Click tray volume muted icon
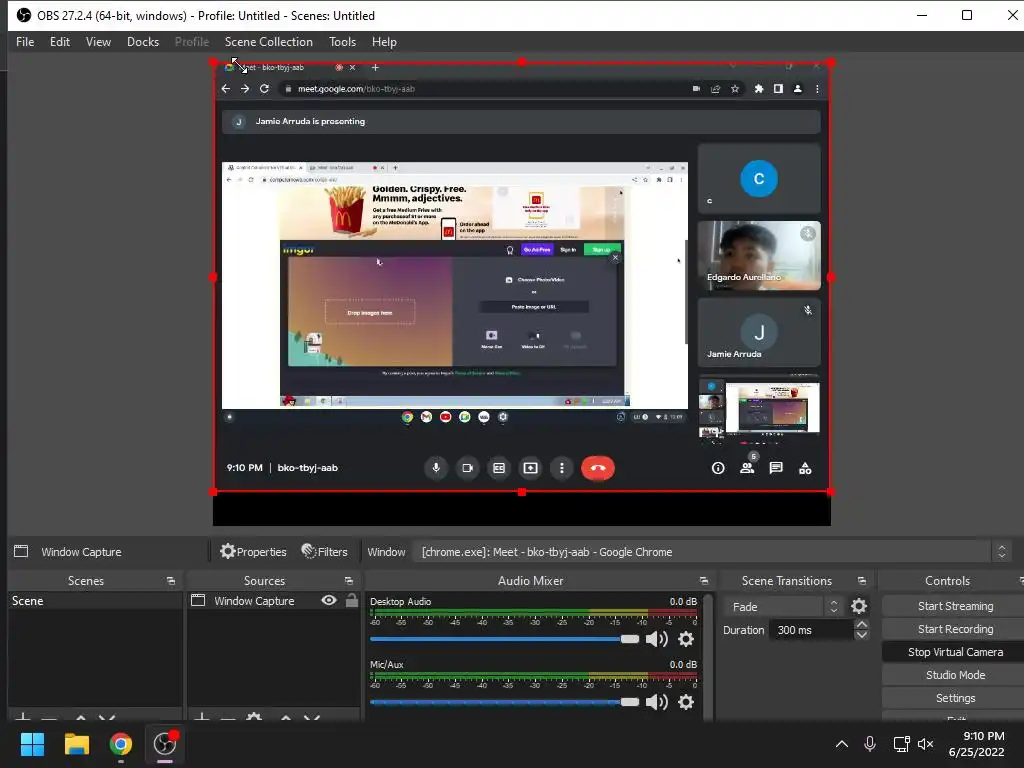Screen dimensions: 1024x768 click(x=925, y=744)
